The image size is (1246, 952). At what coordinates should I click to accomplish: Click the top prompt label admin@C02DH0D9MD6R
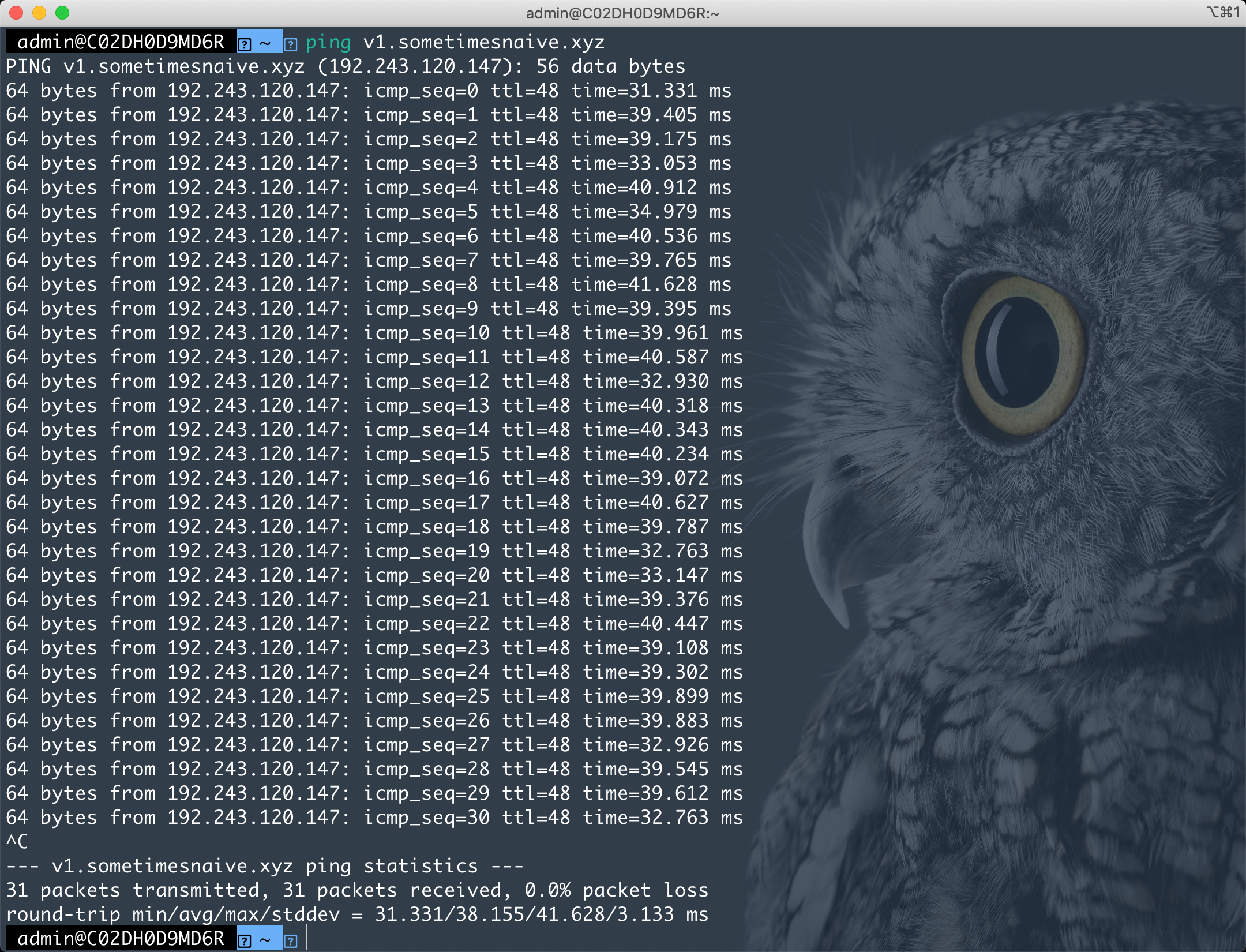(121, 42)
